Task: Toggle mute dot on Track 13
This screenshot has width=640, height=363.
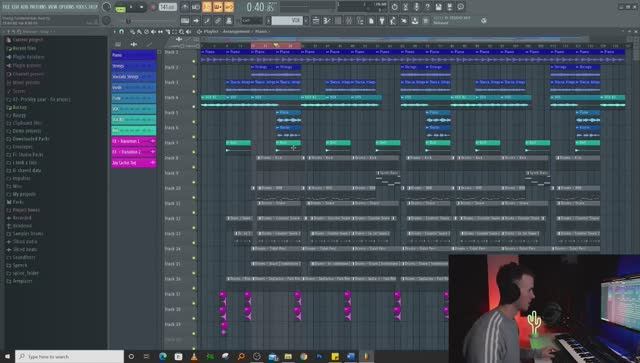Action: coord(194,243)
